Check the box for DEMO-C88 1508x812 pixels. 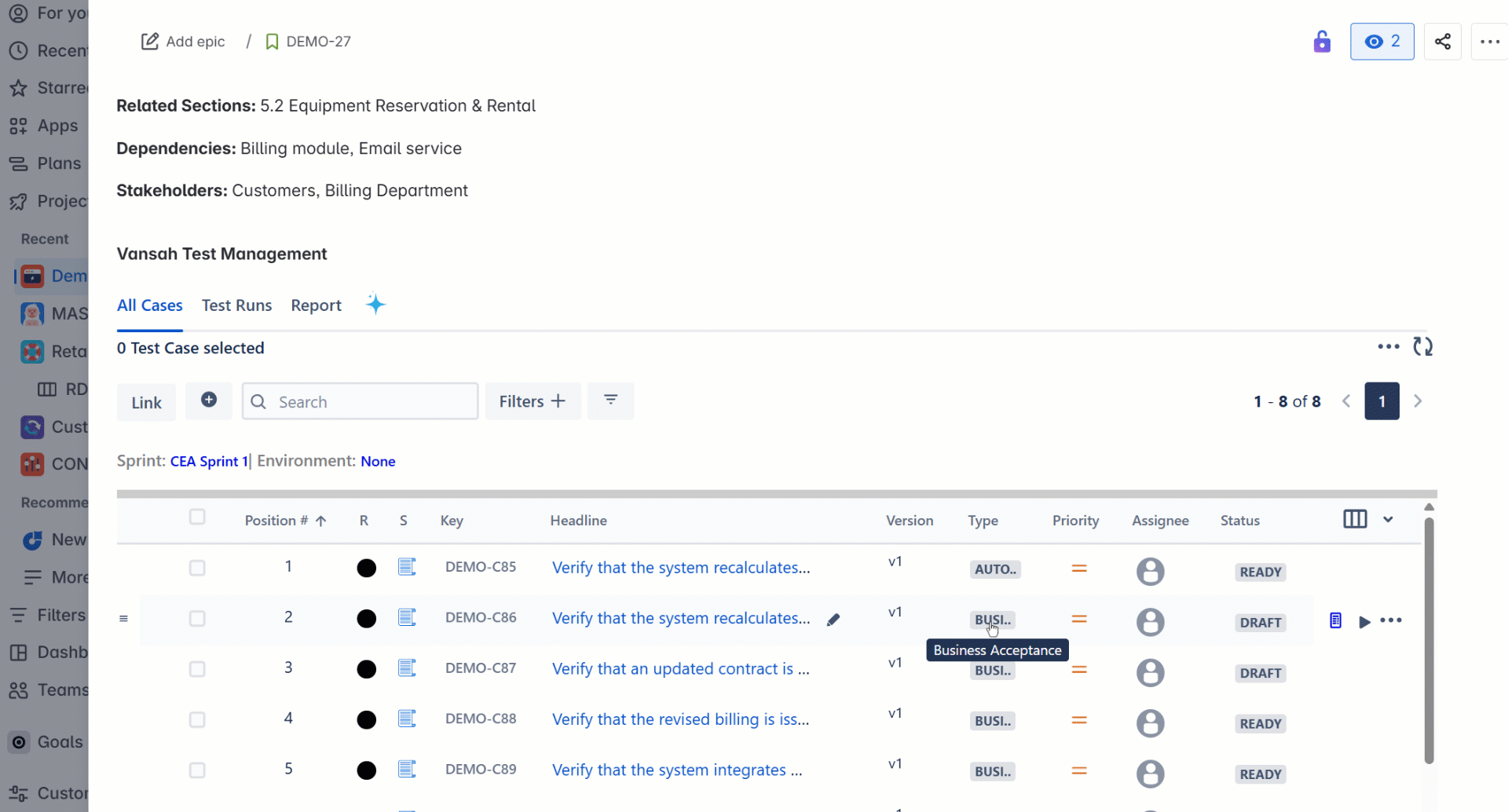[197, 720]
